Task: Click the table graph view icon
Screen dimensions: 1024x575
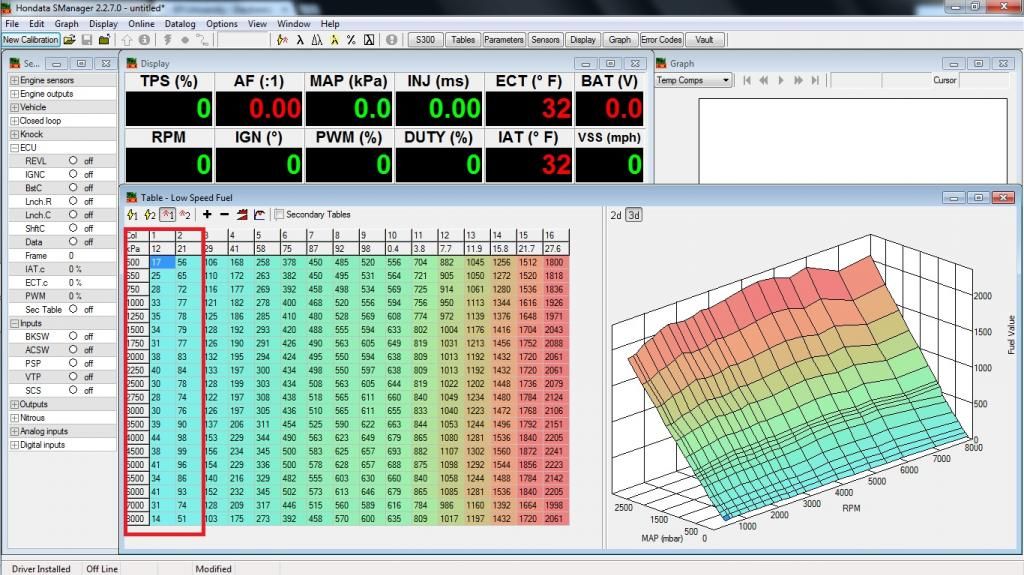Action: point(260,214)
